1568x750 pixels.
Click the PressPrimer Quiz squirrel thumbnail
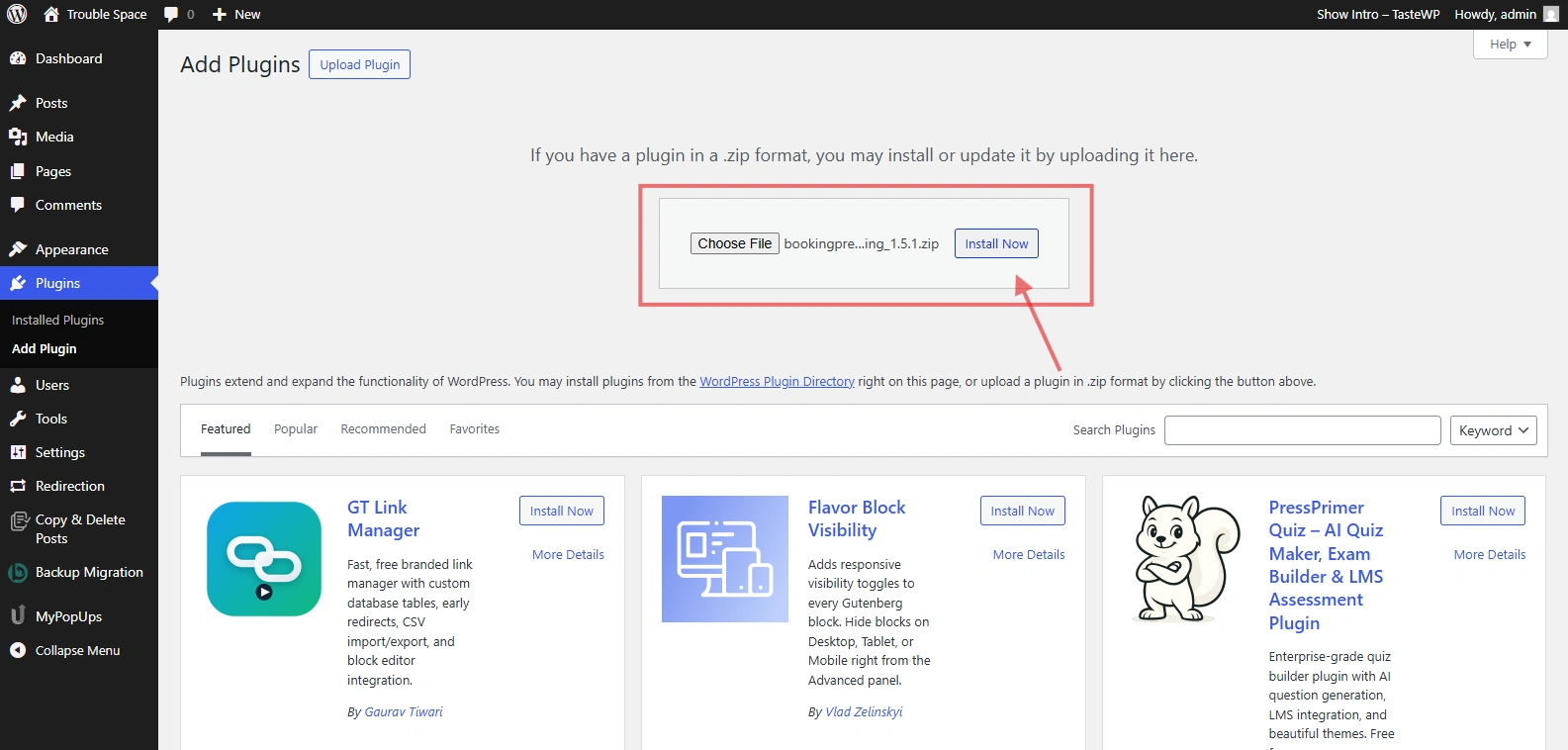coord(1186,559)
